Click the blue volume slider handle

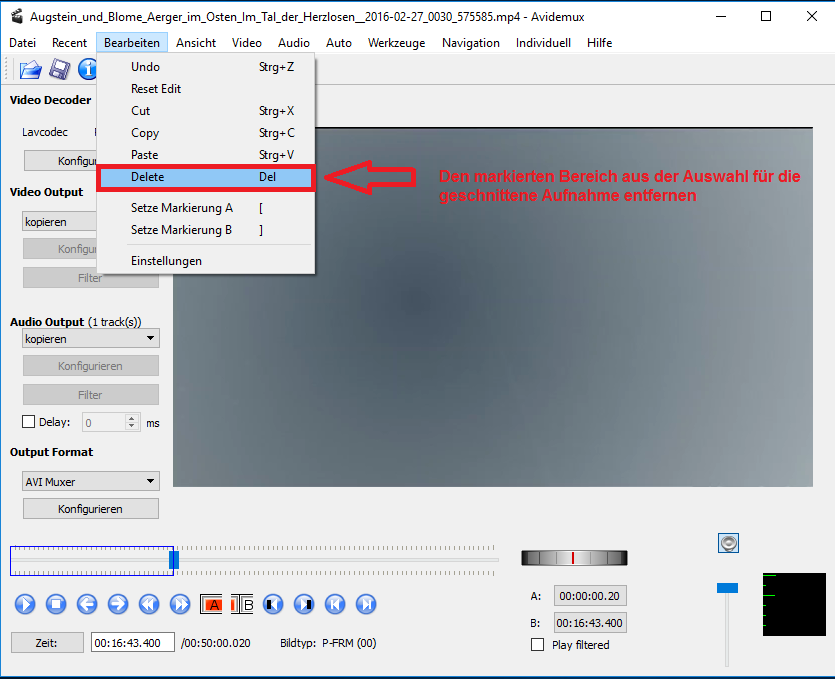pos(727,587)
